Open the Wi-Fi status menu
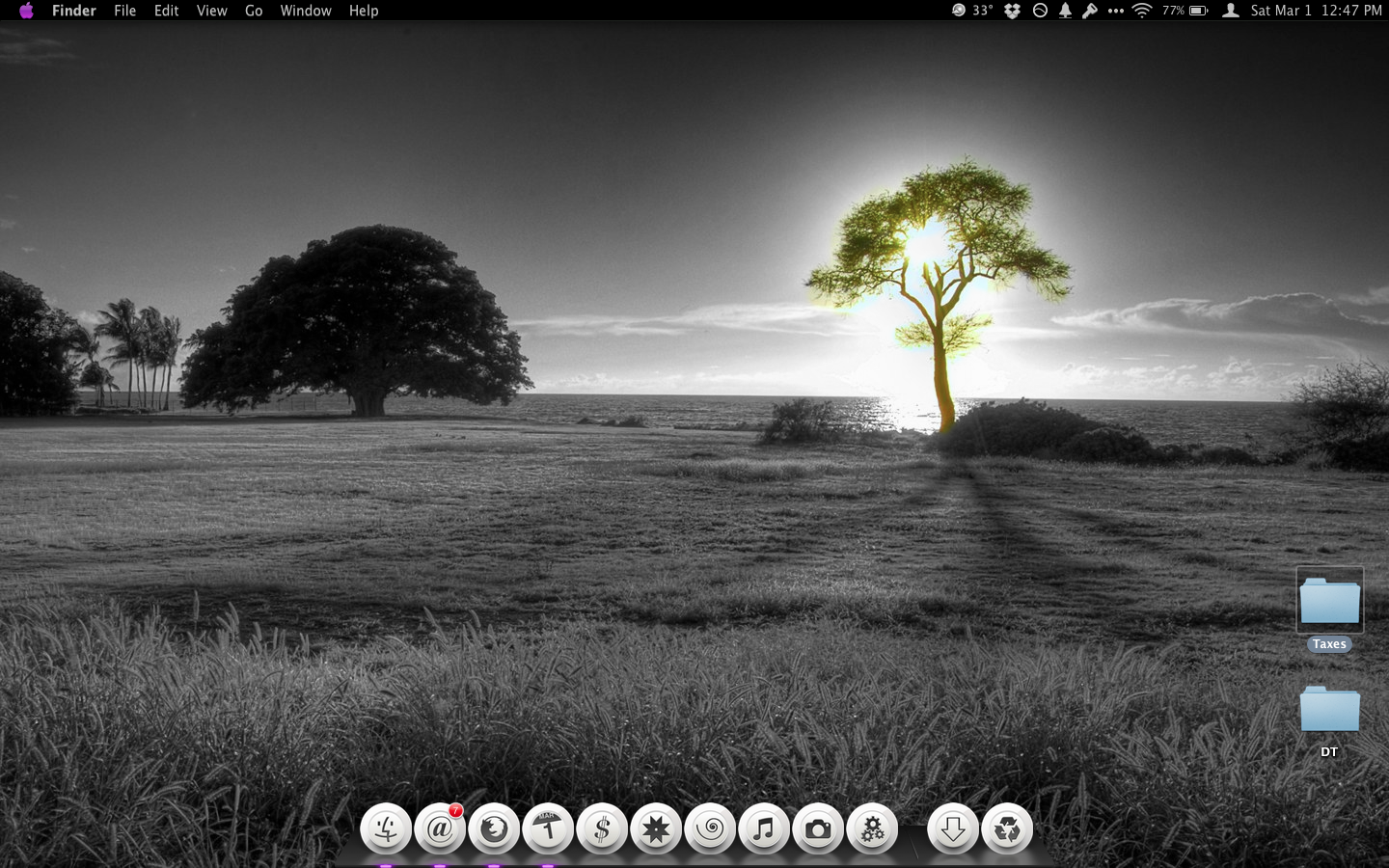This screenshot has width=1389, height=868. (x=1142, y=11)
